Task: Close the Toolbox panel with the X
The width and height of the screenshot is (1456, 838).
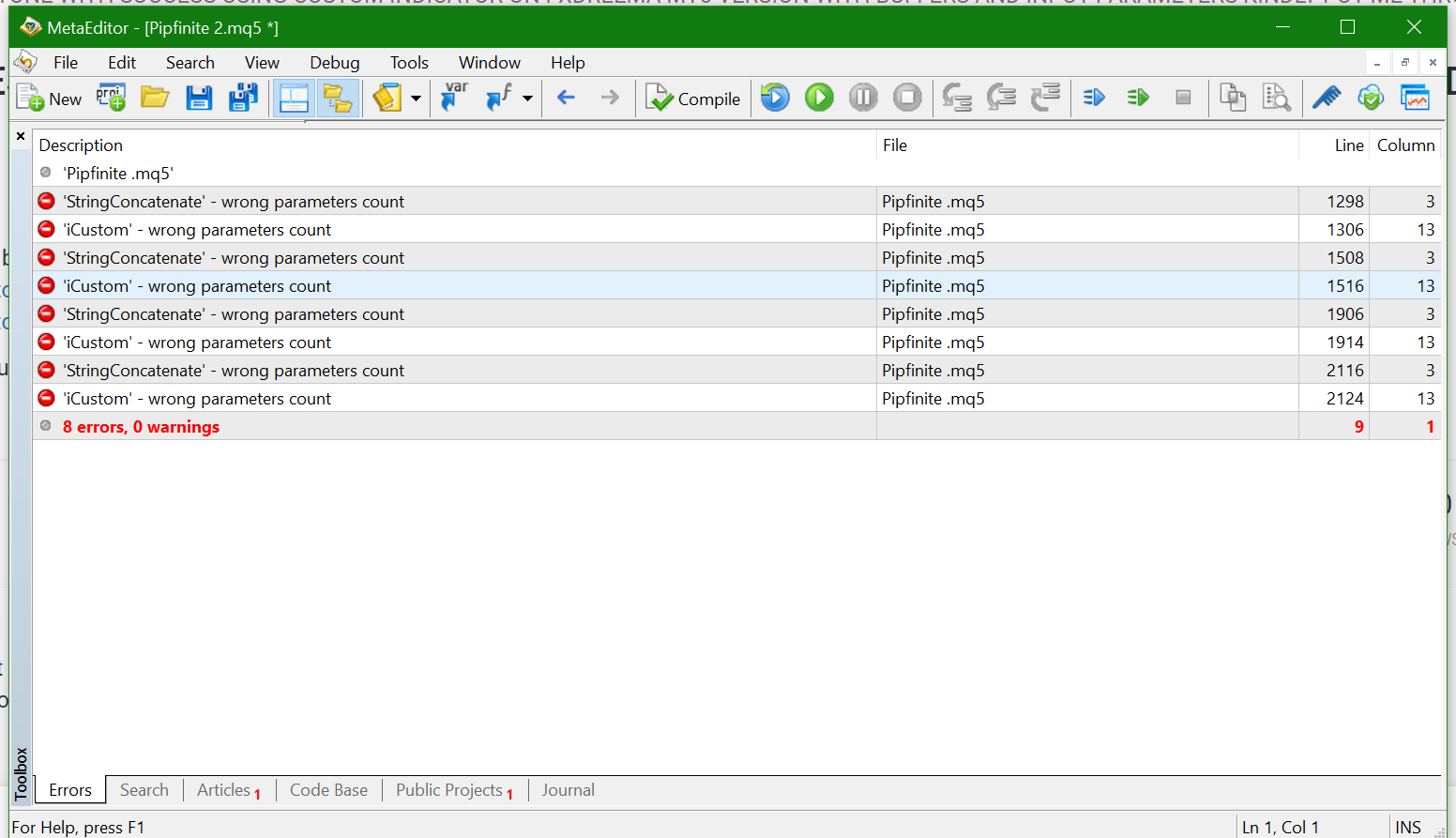Action: (x=21, y=136)
